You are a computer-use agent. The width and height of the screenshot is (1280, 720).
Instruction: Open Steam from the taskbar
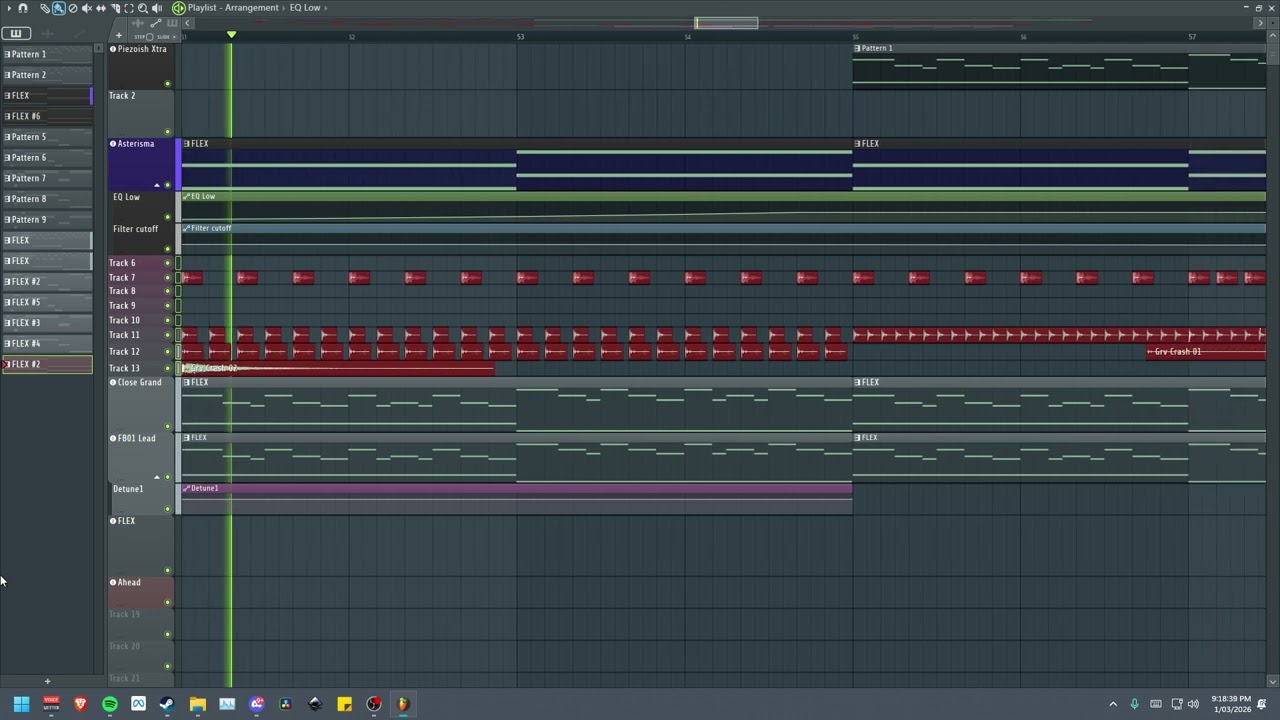click(167, 704)
